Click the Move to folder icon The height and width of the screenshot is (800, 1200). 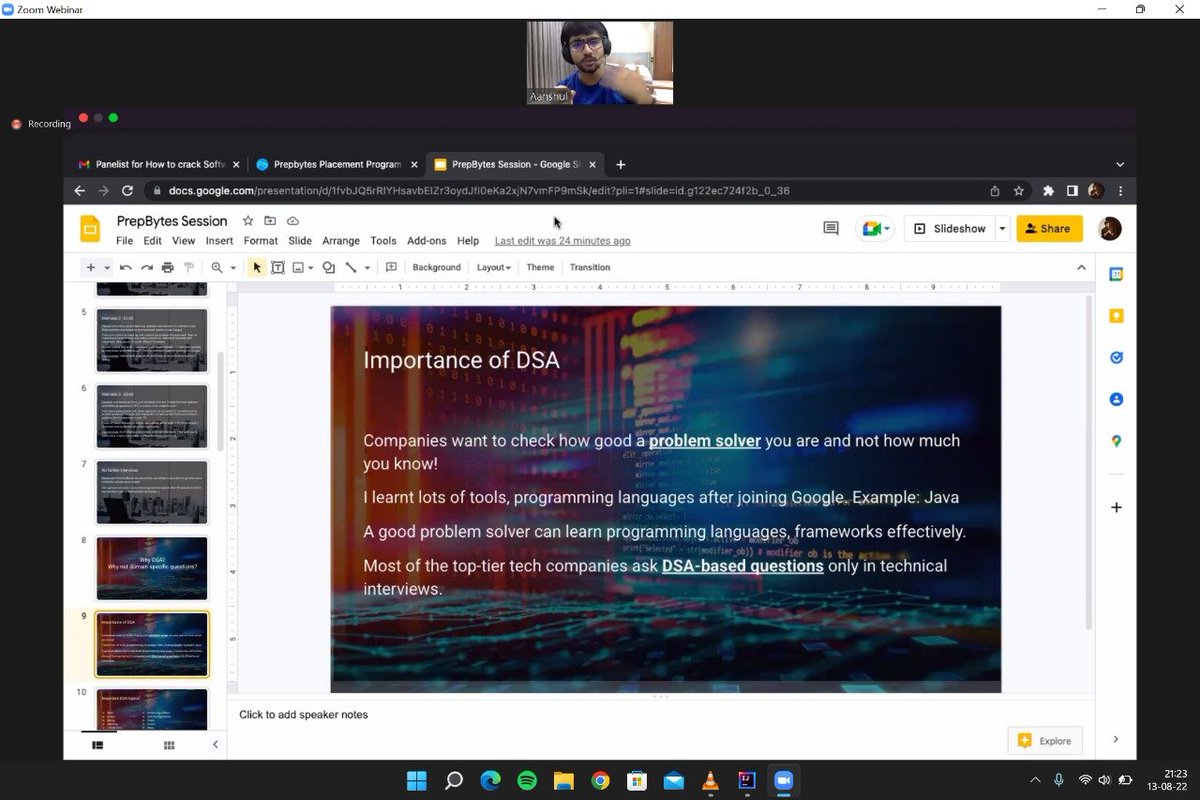pyautogui.click(x=270, y=221)
